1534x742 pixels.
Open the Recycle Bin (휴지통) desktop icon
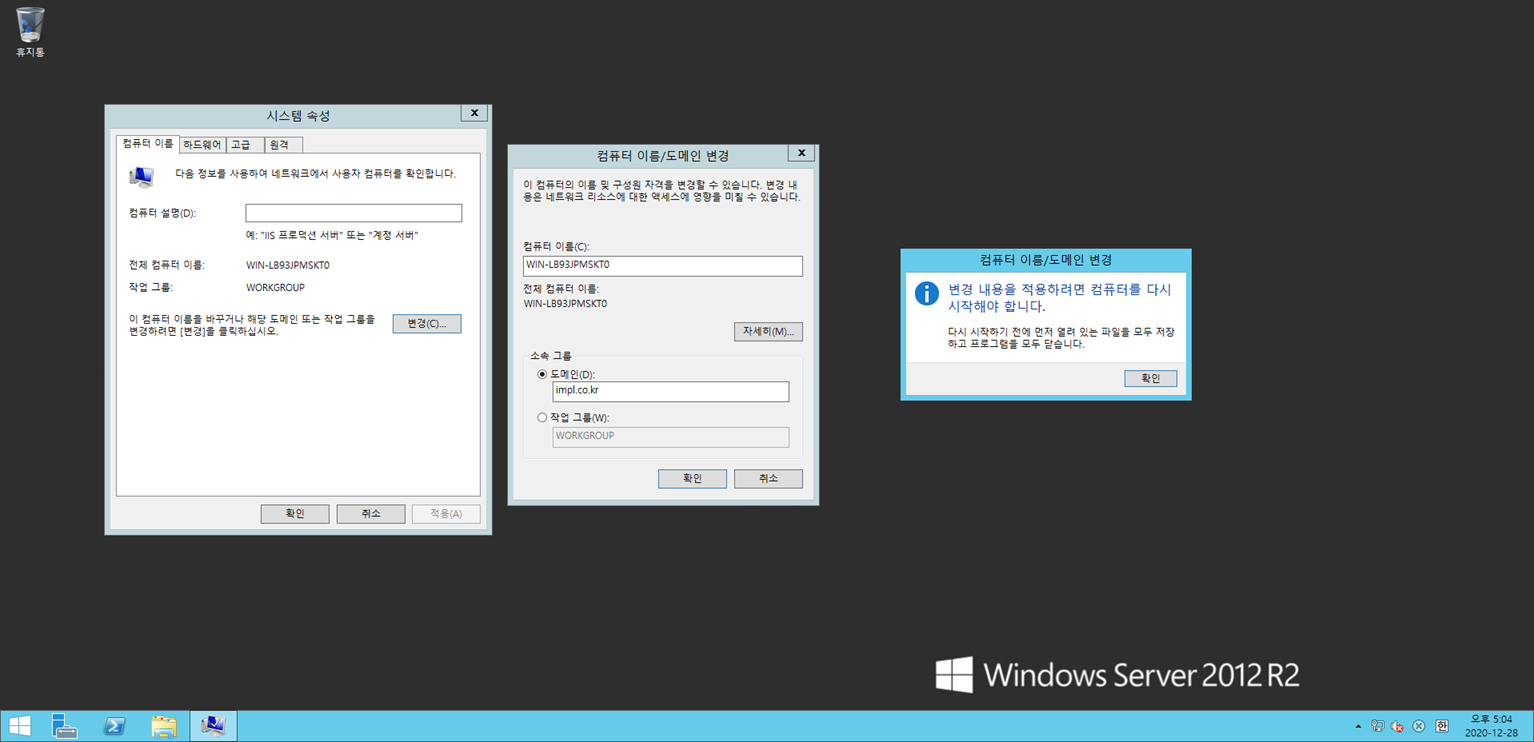30,32
